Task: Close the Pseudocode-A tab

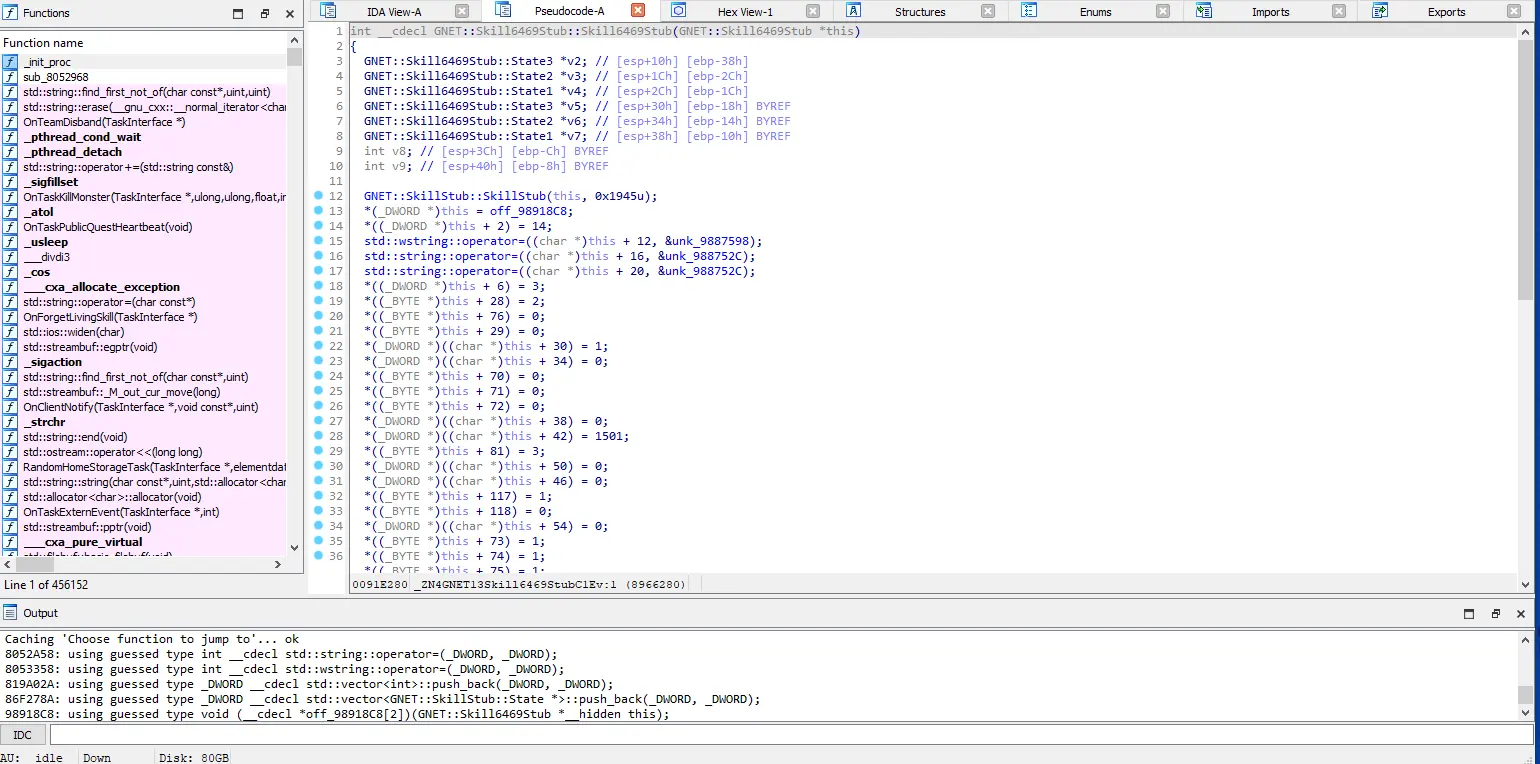Action: (x=638, y=11)
